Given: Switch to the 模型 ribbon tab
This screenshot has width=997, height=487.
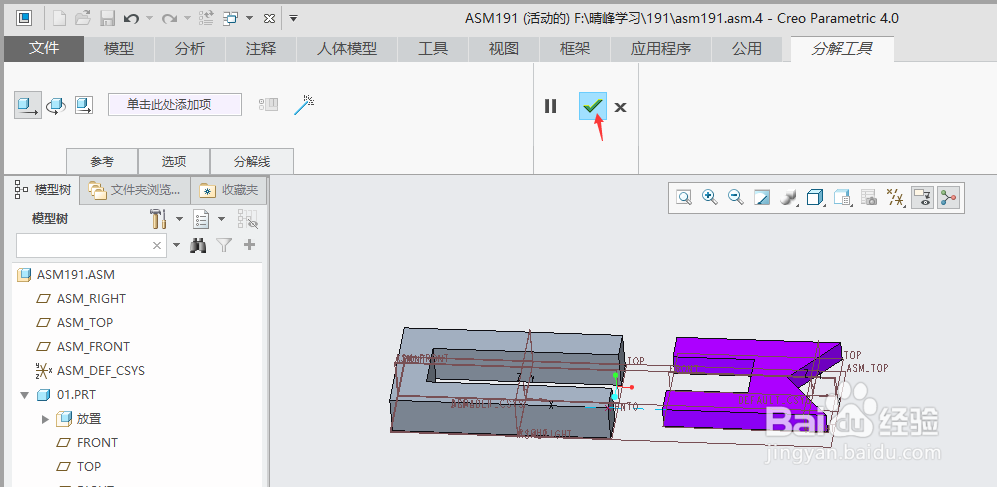Looking at the screenshot, I should (119, 48).
